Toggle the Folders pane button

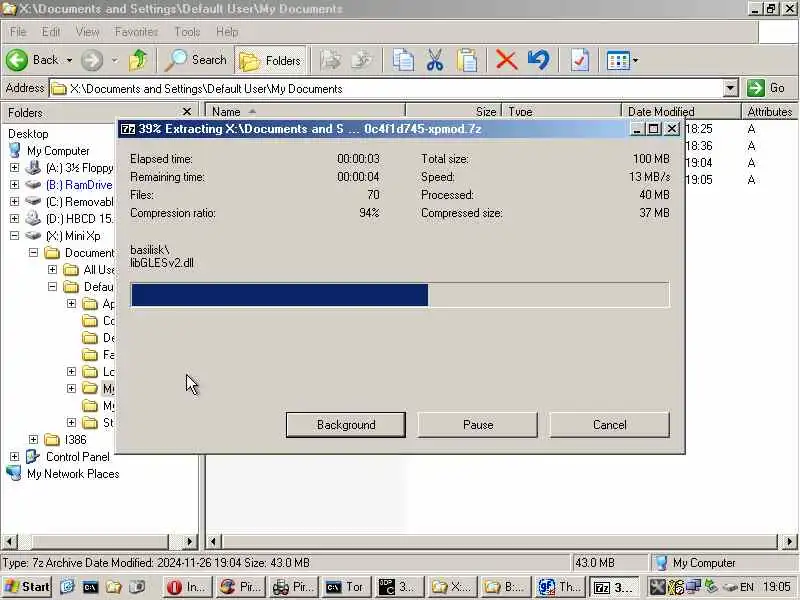tap(270, 60)
